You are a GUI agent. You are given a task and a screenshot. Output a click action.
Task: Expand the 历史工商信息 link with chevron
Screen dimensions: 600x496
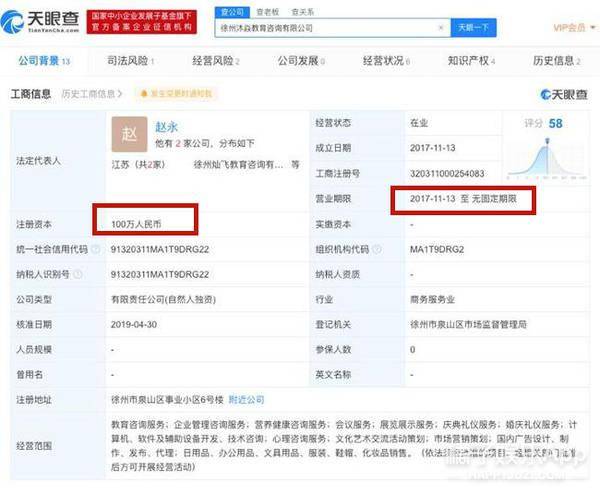92,94
